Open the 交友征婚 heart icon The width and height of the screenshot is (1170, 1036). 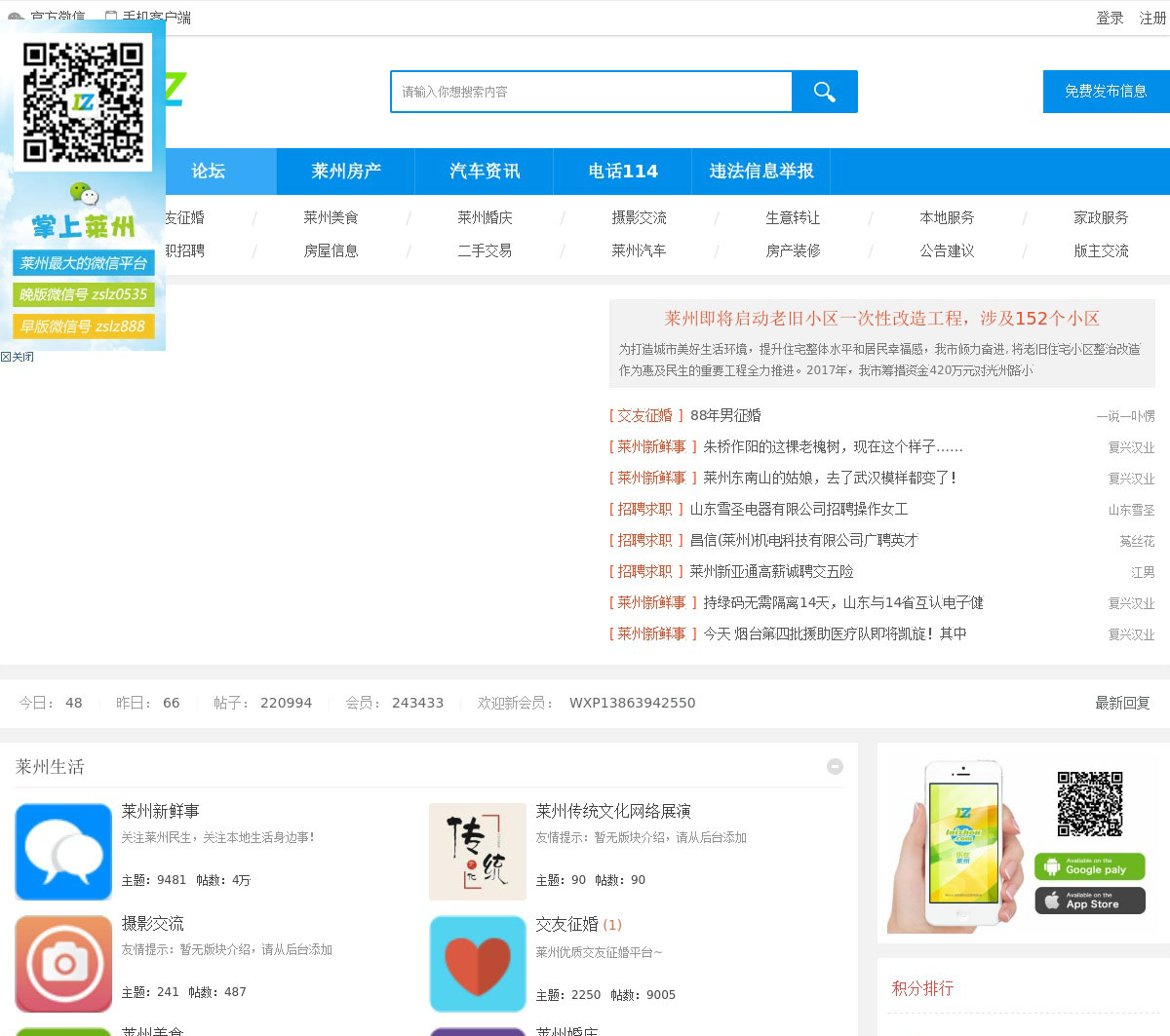click(478, 963)
